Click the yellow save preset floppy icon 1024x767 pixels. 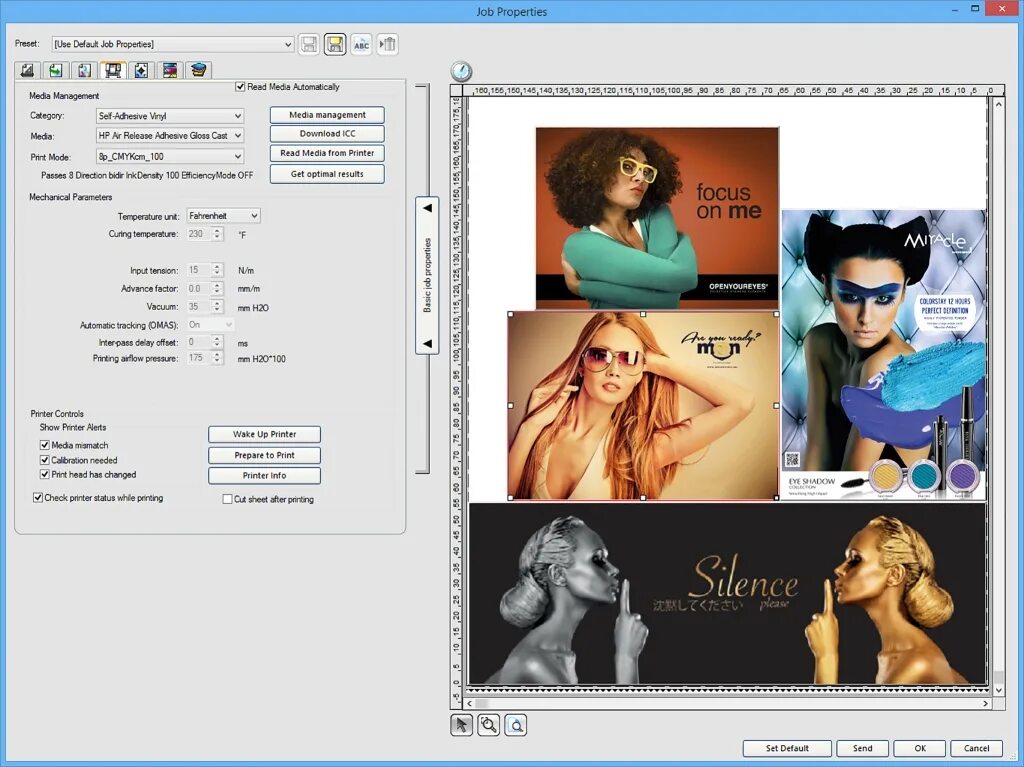tap(334, 44)
